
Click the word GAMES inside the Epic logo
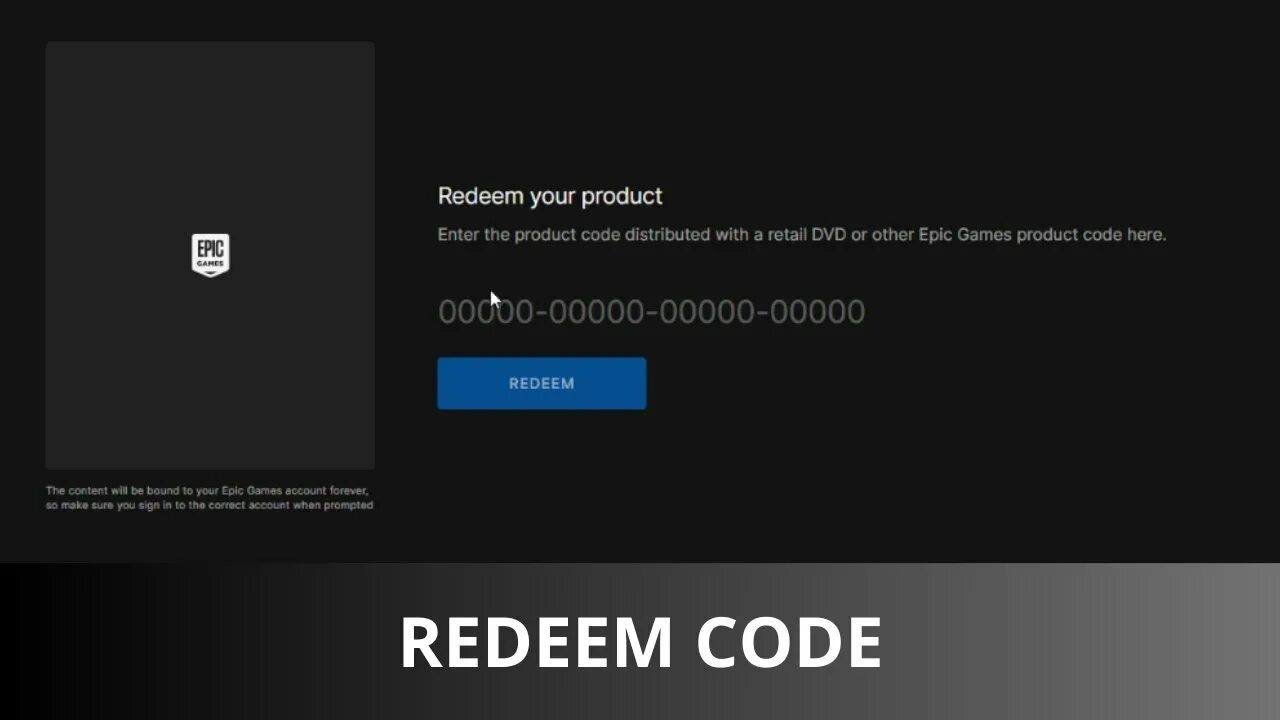(210, 265)
